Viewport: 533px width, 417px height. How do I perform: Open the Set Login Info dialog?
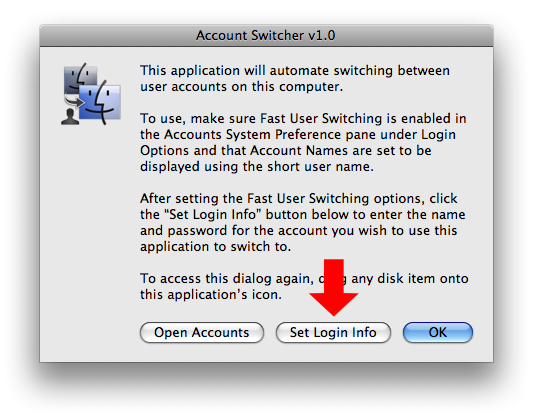point(333,332)
